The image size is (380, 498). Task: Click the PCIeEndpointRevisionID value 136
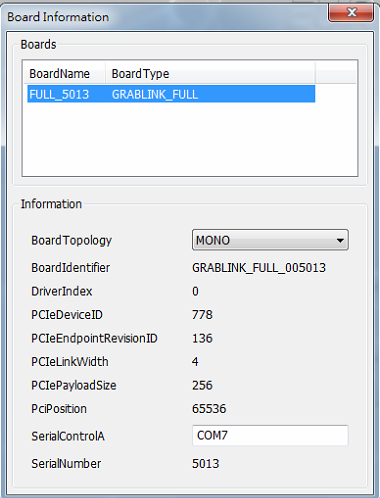click(202, 338)
